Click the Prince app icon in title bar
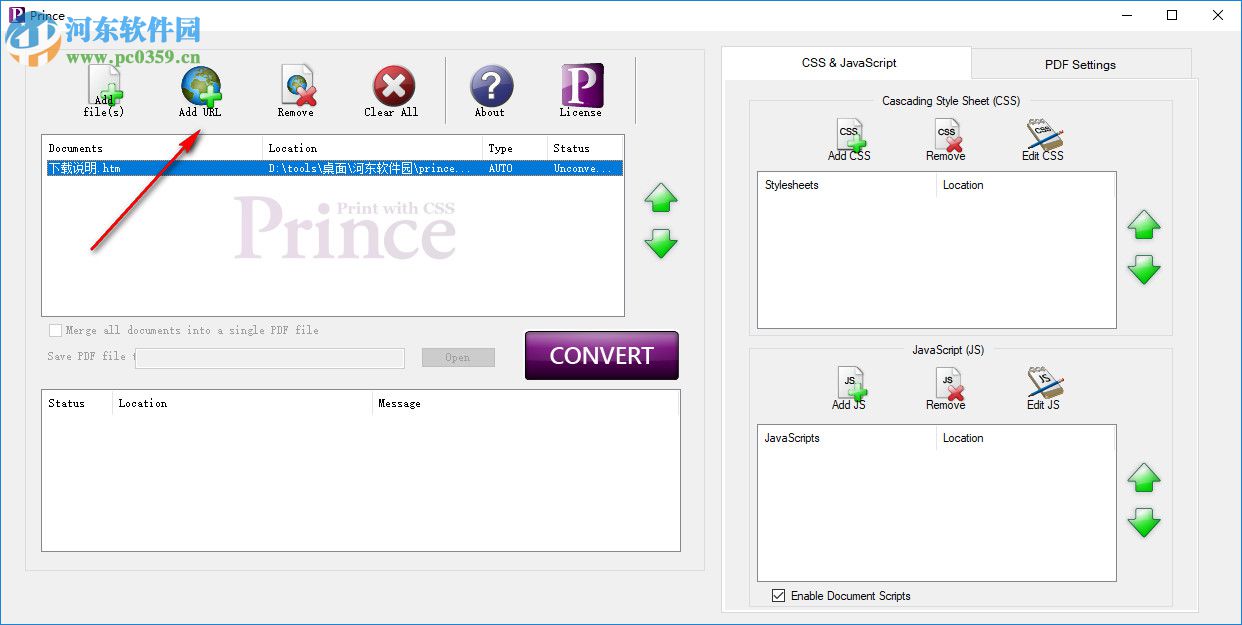1242x625 pixels. (x=17, y=15)
